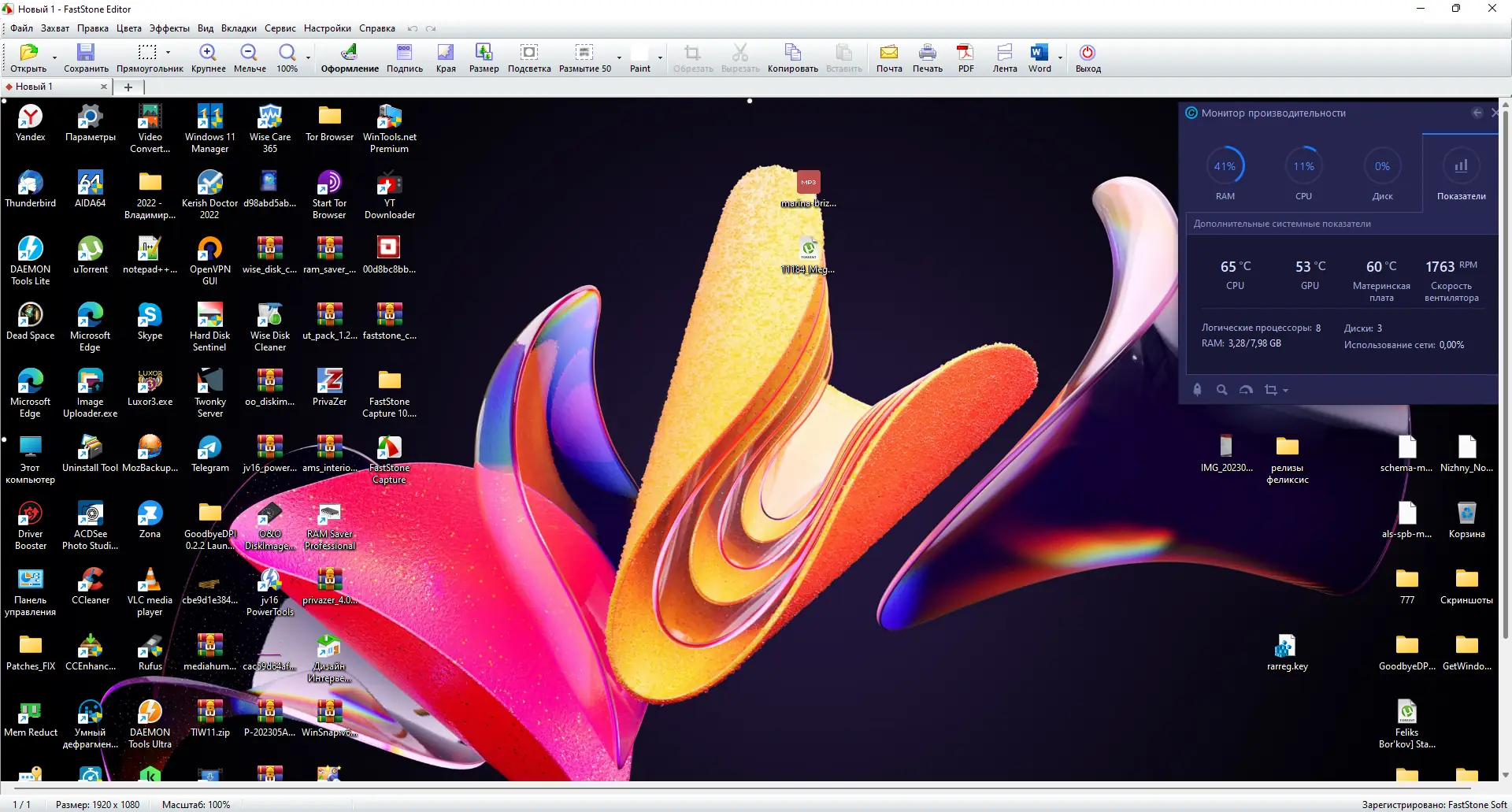Open the Оформление drawing tool
1512x812 pixels.
pos(350,57)
